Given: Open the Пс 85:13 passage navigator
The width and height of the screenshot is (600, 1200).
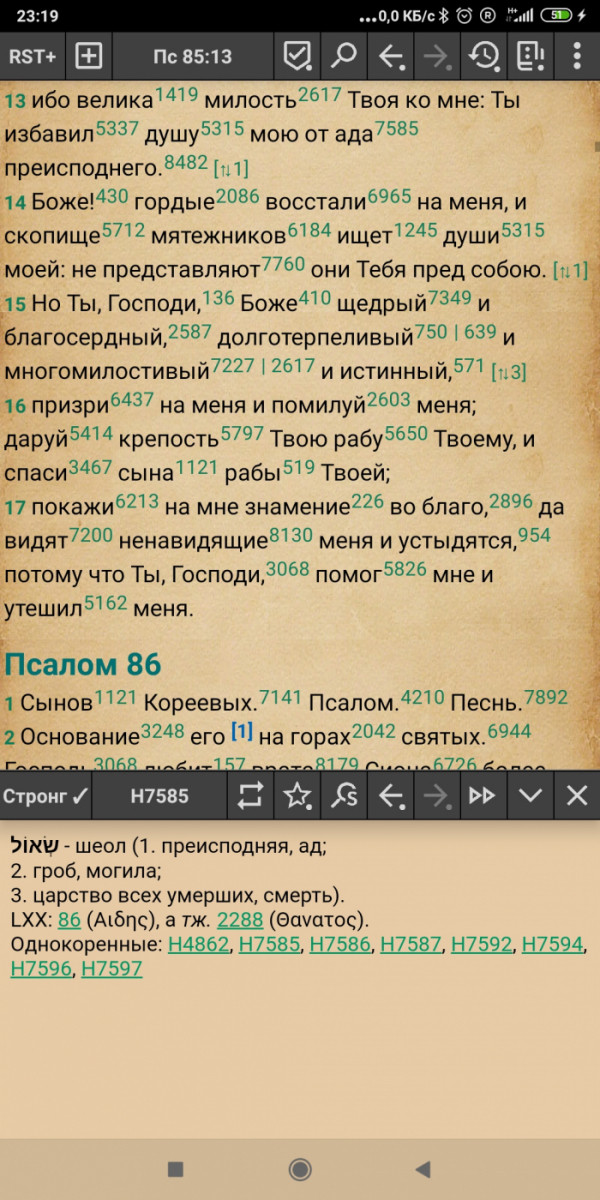Looking at the screenshot, I should tap(192, 56).
